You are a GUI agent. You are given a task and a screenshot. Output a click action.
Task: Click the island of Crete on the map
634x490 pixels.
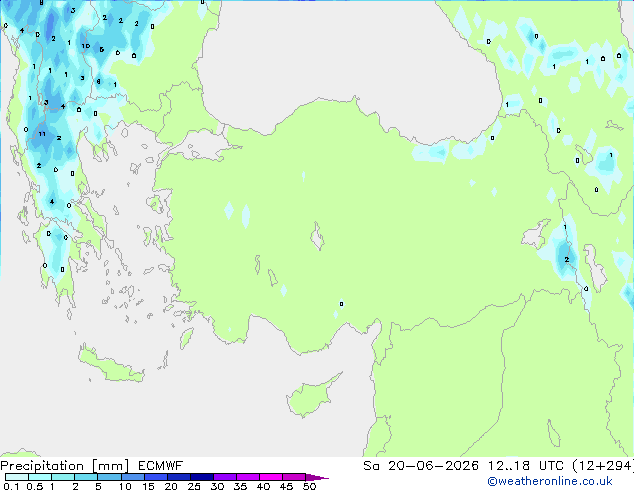pyautogui.click(x=111, y=366)
